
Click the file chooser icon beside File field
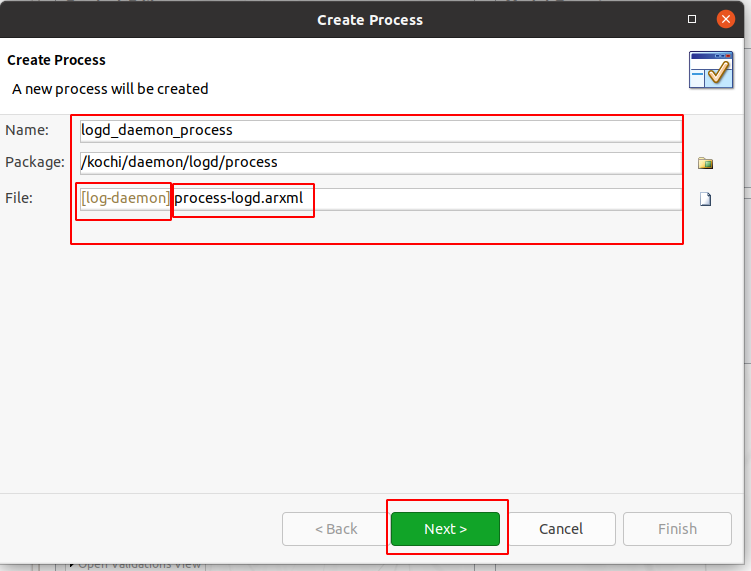705,199
